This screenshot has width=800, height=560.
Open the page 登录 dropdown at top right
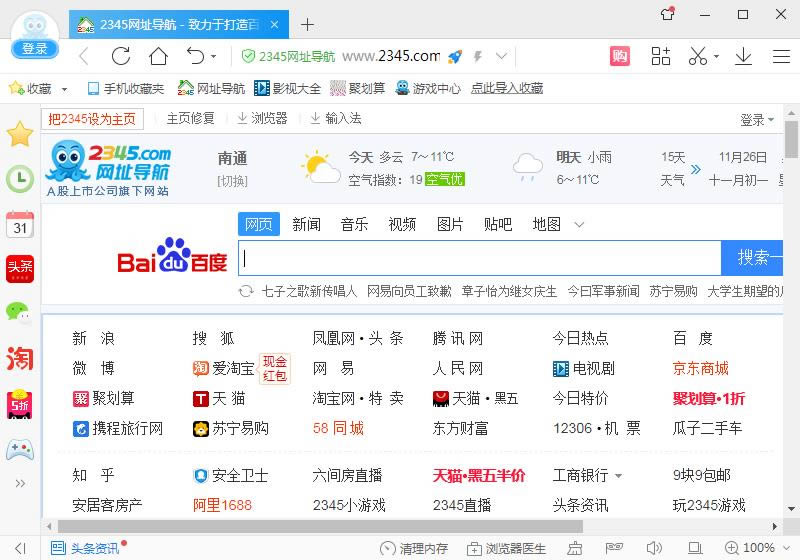point(757,120)
